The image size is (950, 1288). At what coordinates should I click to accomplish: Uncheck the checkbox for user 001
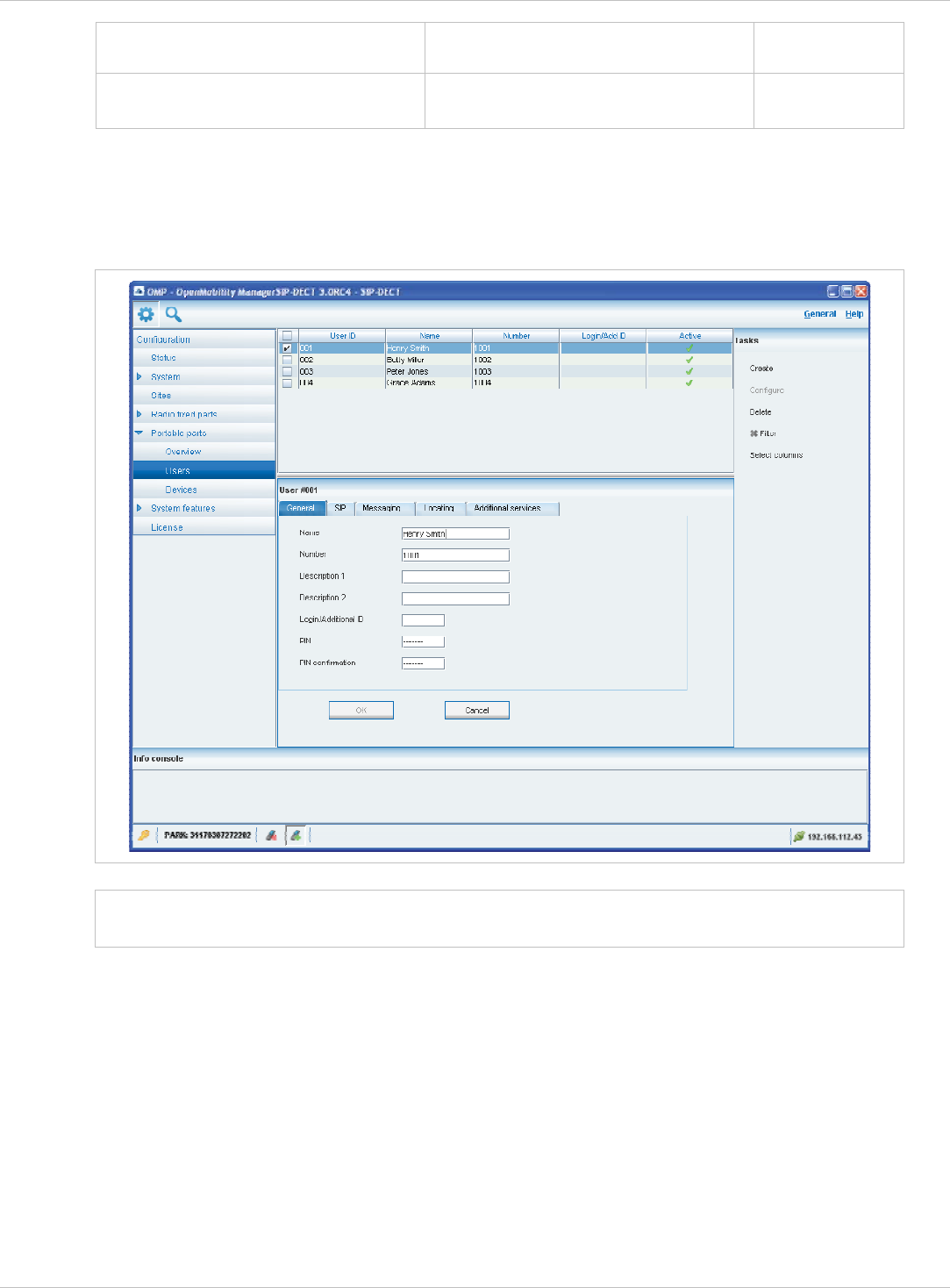pos(287,348)
